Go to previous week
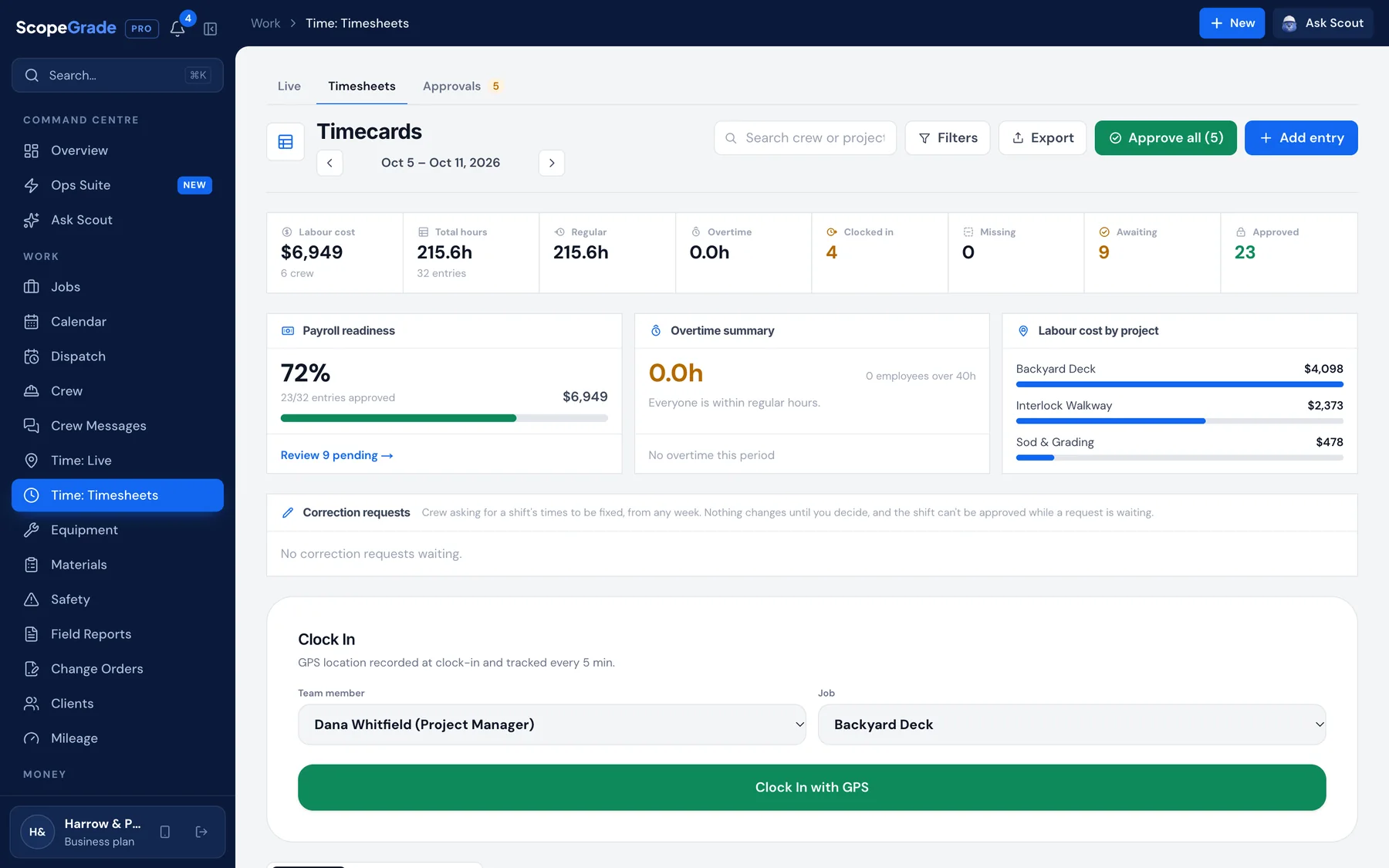Image resolution: width=1389 pixels, height=868 pixels. pyautogui.click(x=330, y=163)
